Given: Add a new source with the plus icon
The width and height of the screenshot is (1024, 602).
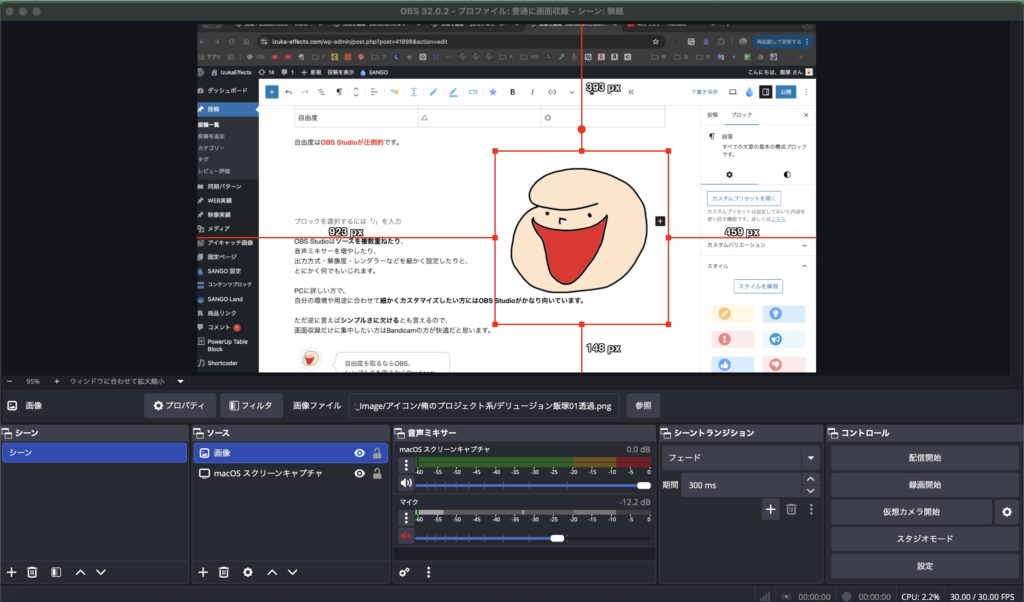Looking at the screenshot, I should tap(203, 572).
